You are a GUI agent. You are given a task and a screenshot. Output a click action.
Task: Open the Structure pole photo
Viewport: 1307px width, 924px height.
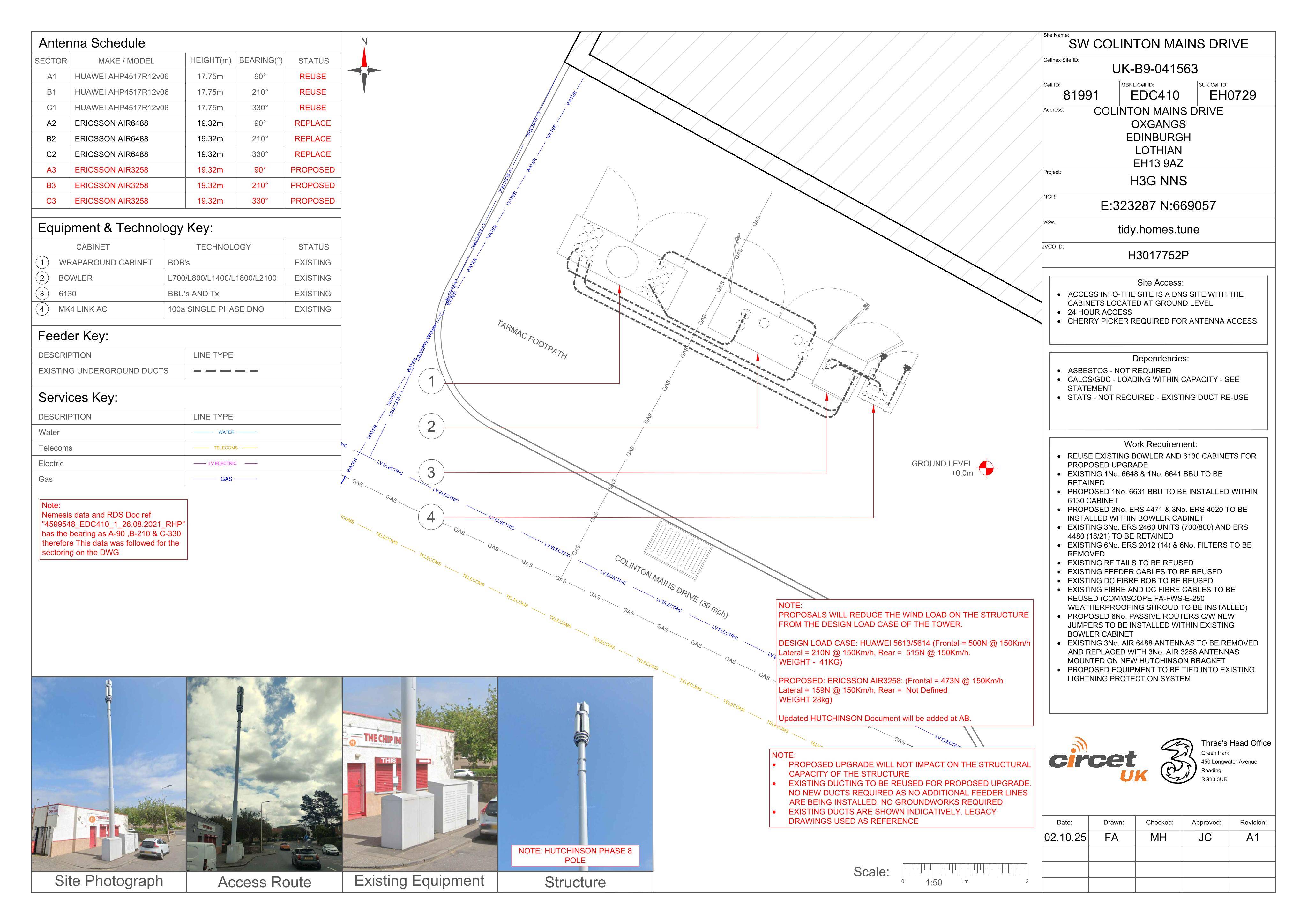click(575, 774)
